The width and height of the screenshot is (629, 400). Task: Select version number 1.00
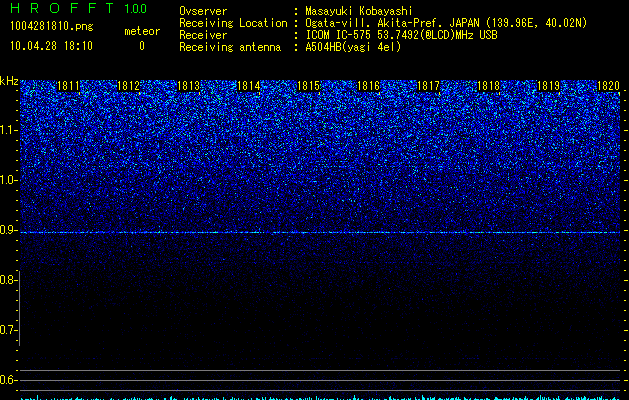(136, 9)
